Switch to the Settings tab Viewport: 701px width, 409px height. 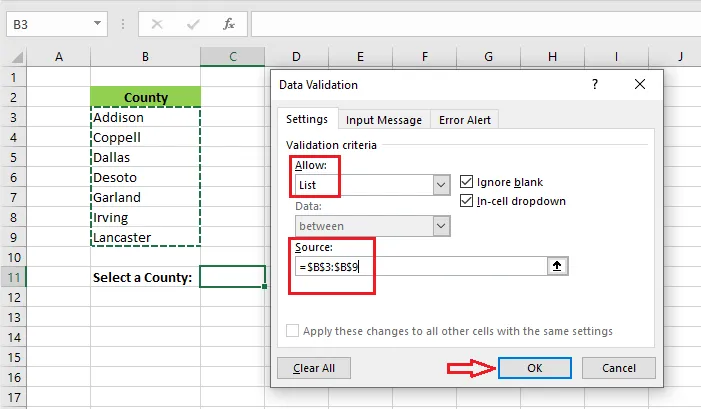(307, 119)
